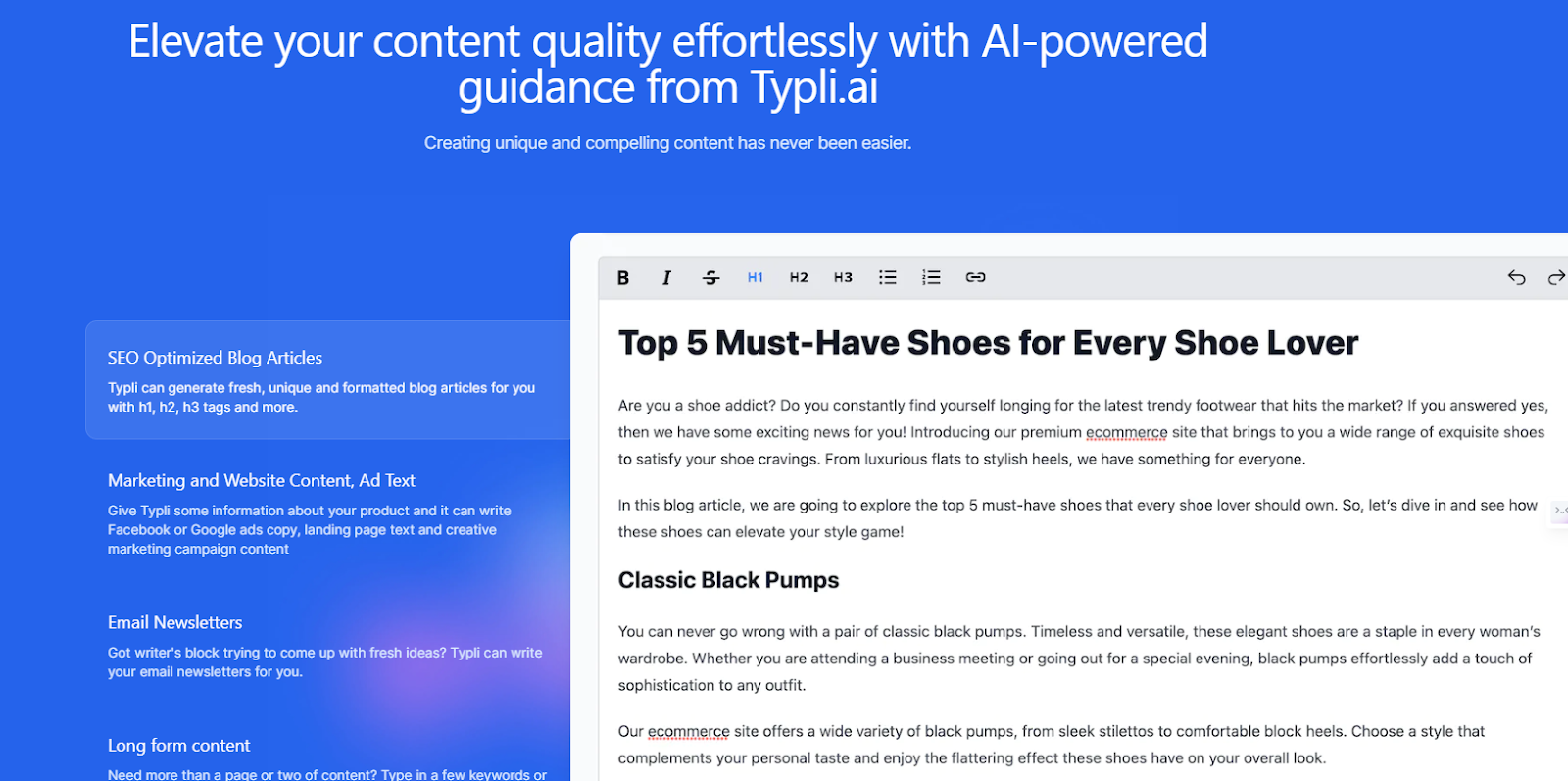1568x781 pixels.
Task: Click the paragraph starting 'In this blog article'
Action: tap(1078, 518)
